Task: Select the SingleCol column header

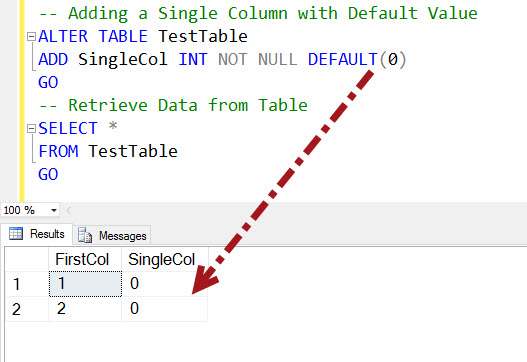Action: [x=164, y=259]
